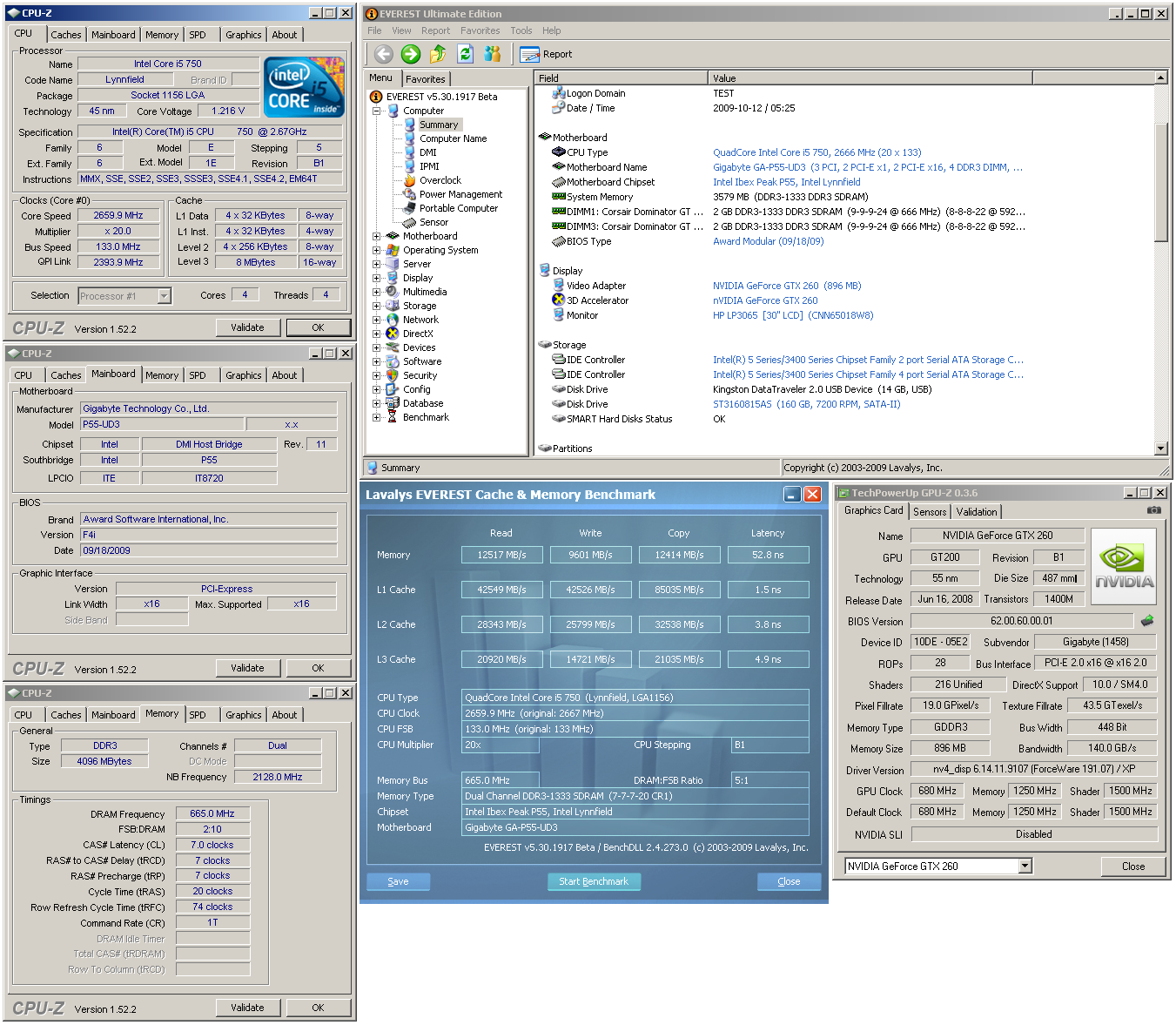The width and height of the screenshot is (1176, 1025).
Task: Click the Refresh icon in EVEREST toolbar
Action: pyautogui.click(x=466, y=54)
